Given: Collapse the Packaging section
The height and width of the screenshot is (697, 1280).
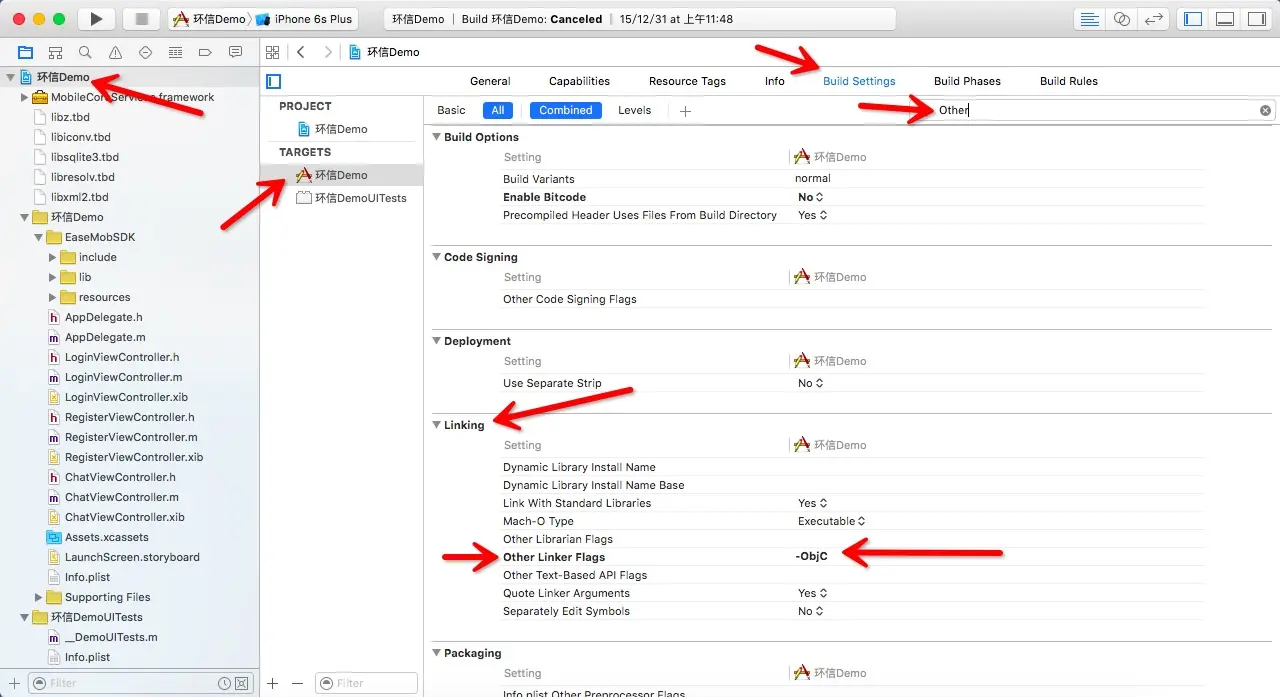Looking at the screenshot, I should pyautogui.click(x=437, y=653).
